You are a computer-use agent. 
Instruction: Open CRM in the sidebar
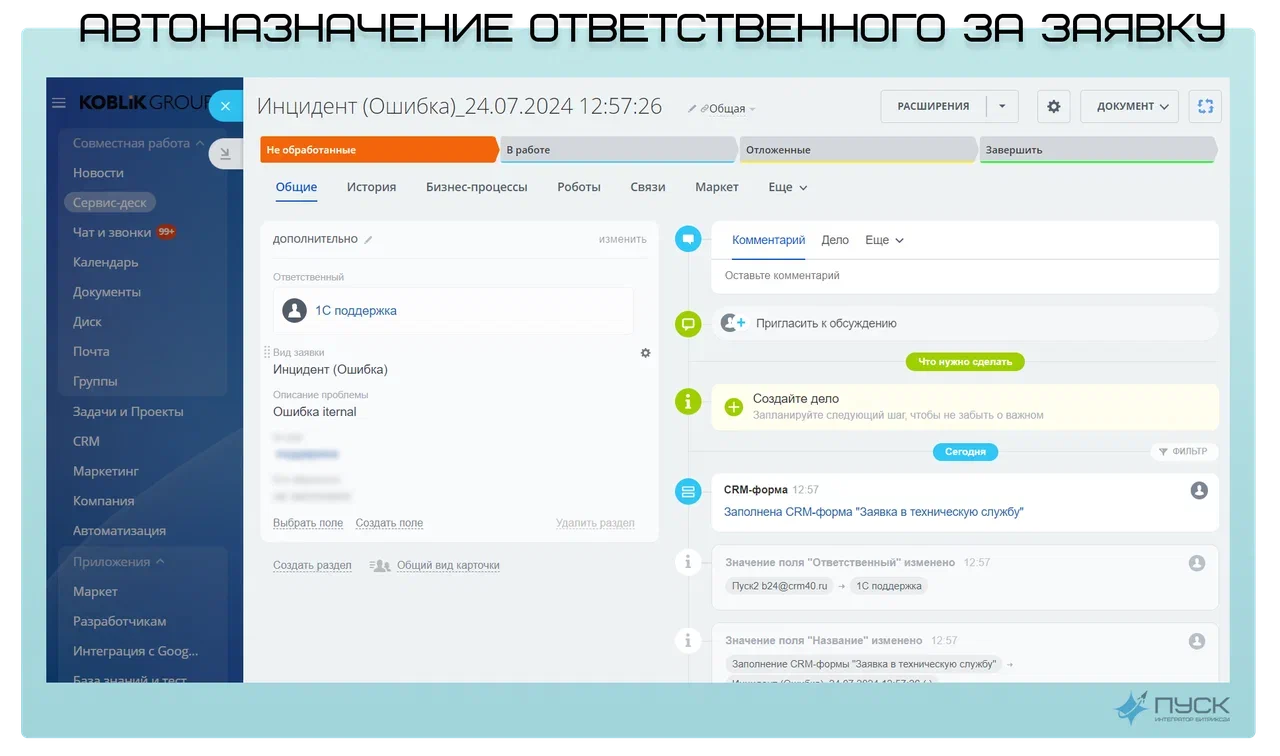point(86,441)
